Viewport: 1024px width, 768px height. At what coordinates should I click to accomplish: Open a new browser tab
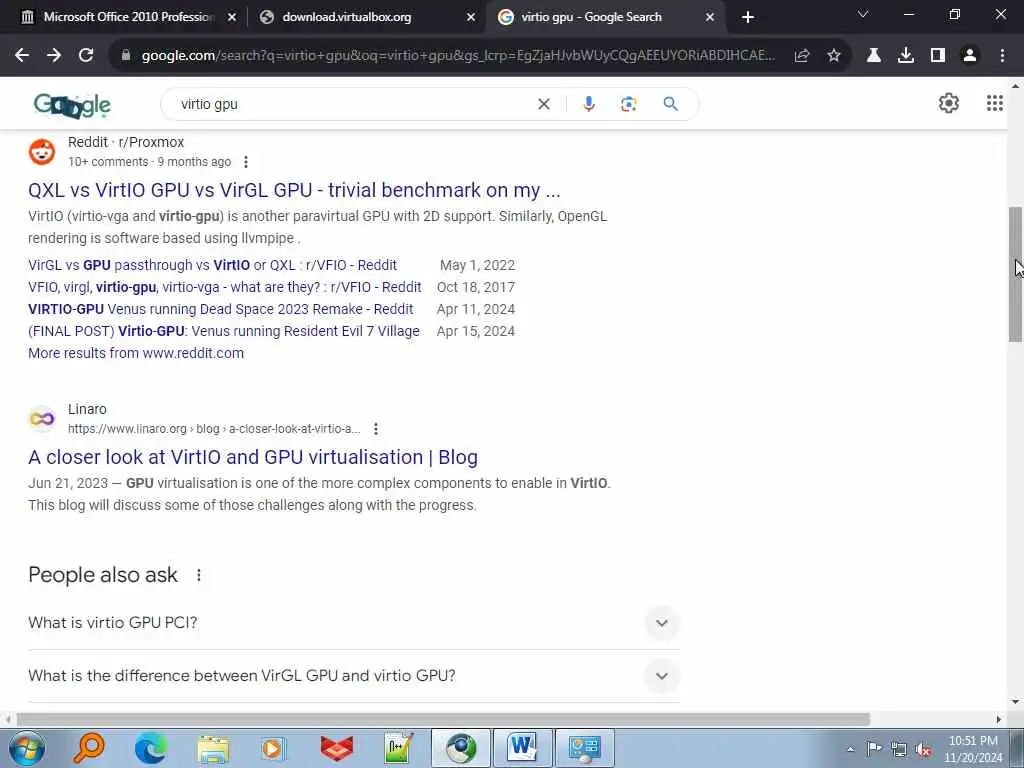point(748,17)
